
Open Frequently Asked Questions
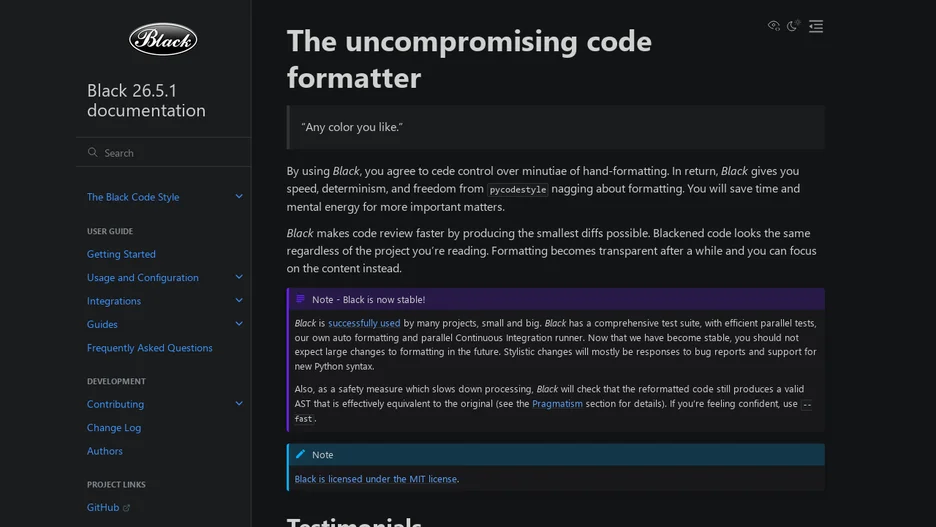tap(150, 347)
